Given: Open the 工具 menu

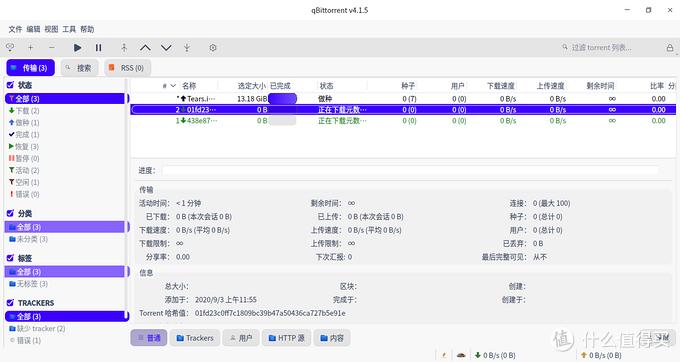Looking at the screenshot, I should (69, 29).
